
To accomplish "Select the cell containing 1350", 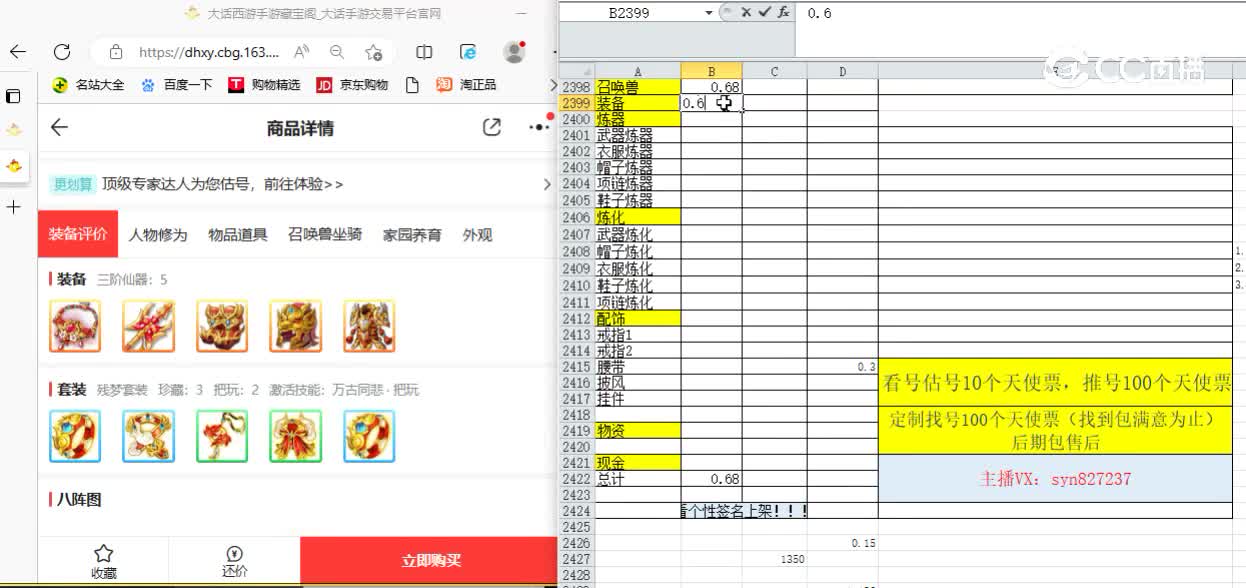I will (x=774, y=560).
